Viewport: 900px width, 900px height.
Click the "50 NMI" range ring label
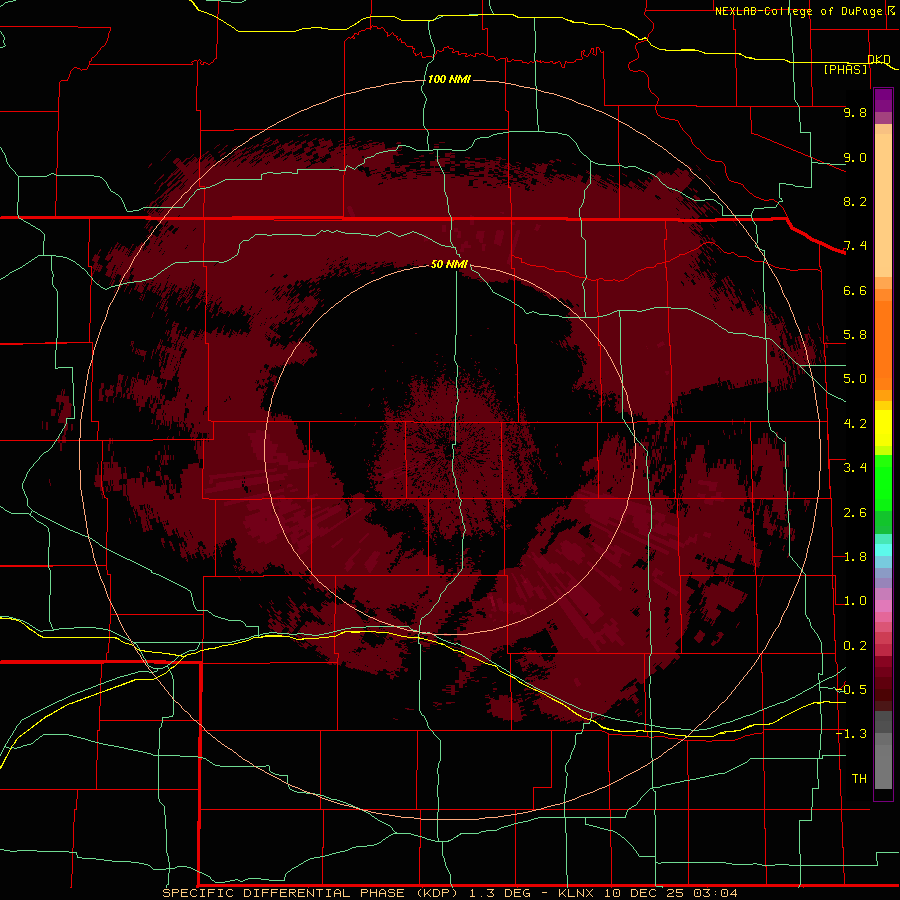tap(449, 264)
